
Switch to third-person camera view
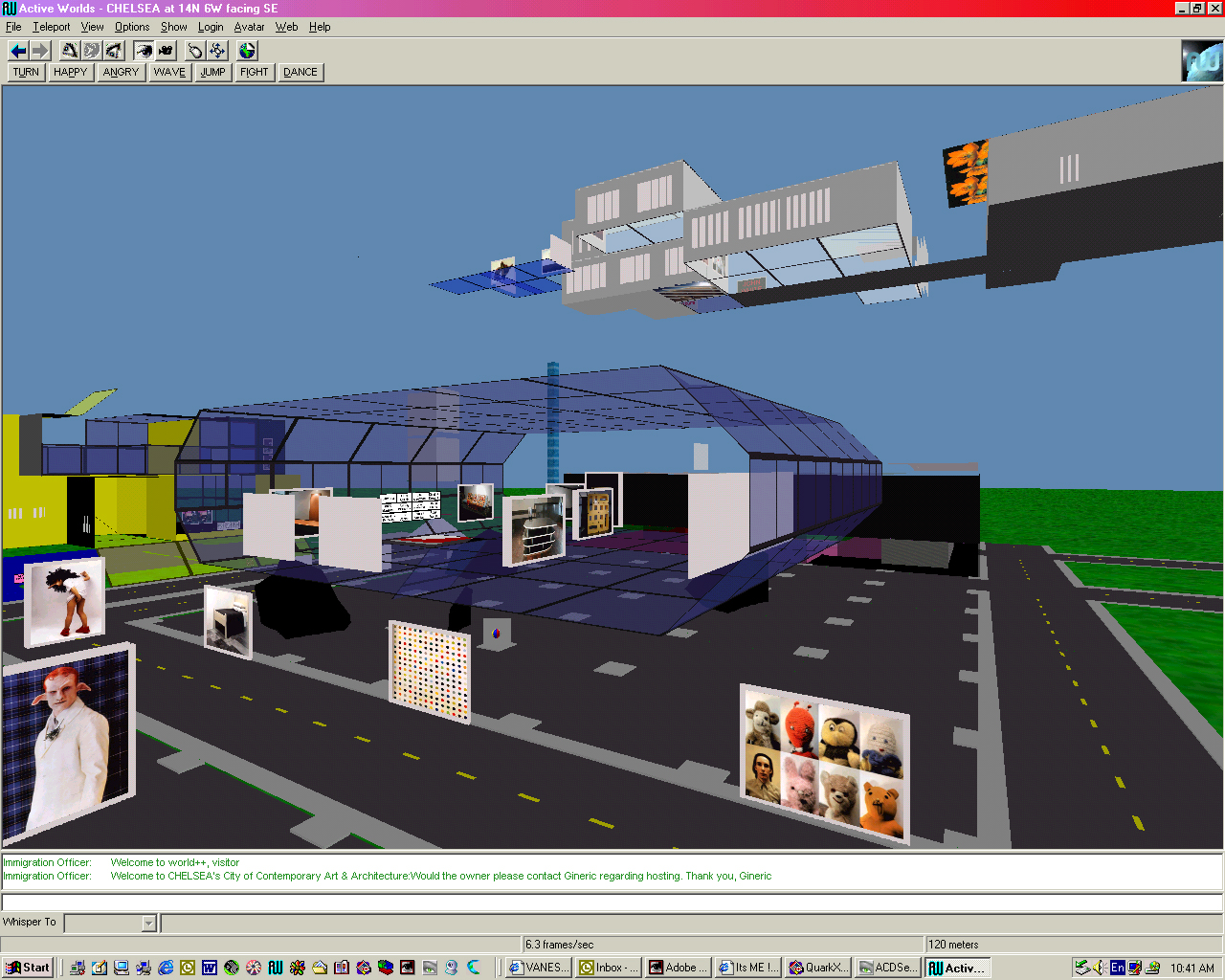point(167,51)
